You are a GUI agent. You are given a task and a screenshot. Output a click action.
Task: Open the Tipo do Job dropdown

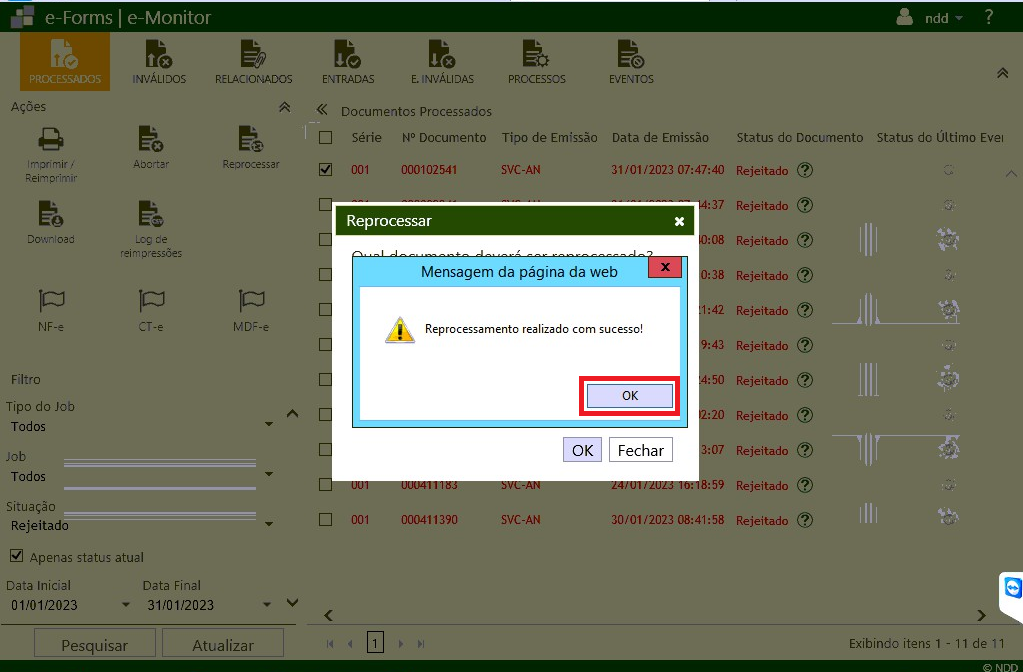(269, 425)
